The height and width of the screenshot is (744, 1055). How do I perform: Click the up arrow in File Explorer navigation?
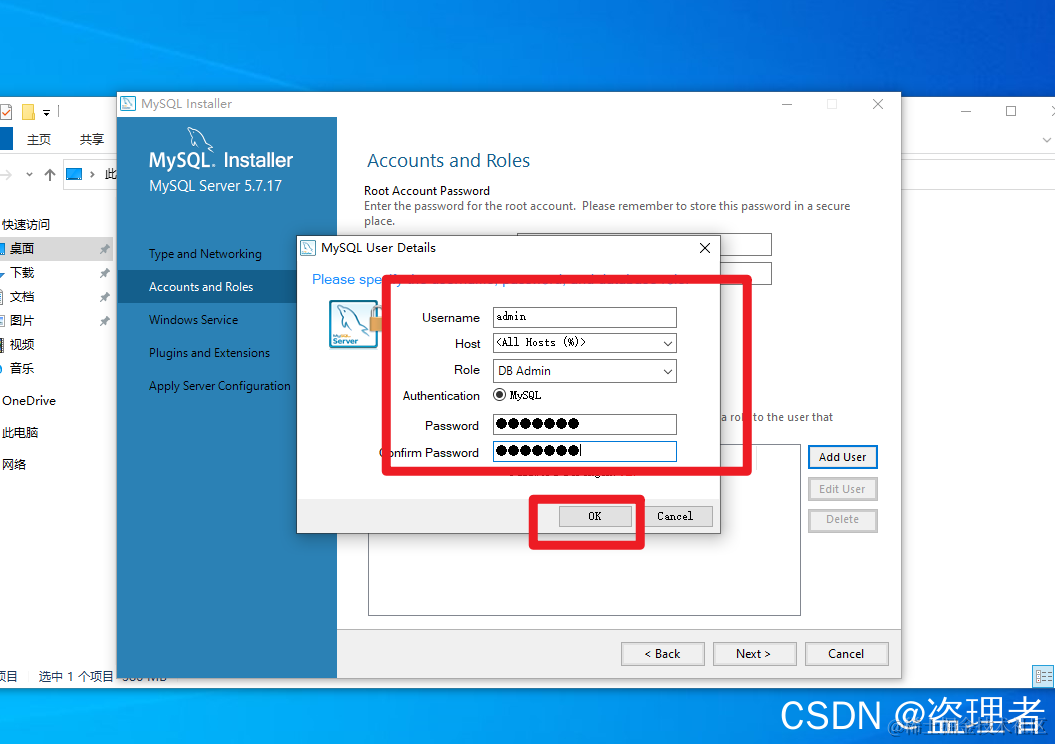[x=50, y=175]
